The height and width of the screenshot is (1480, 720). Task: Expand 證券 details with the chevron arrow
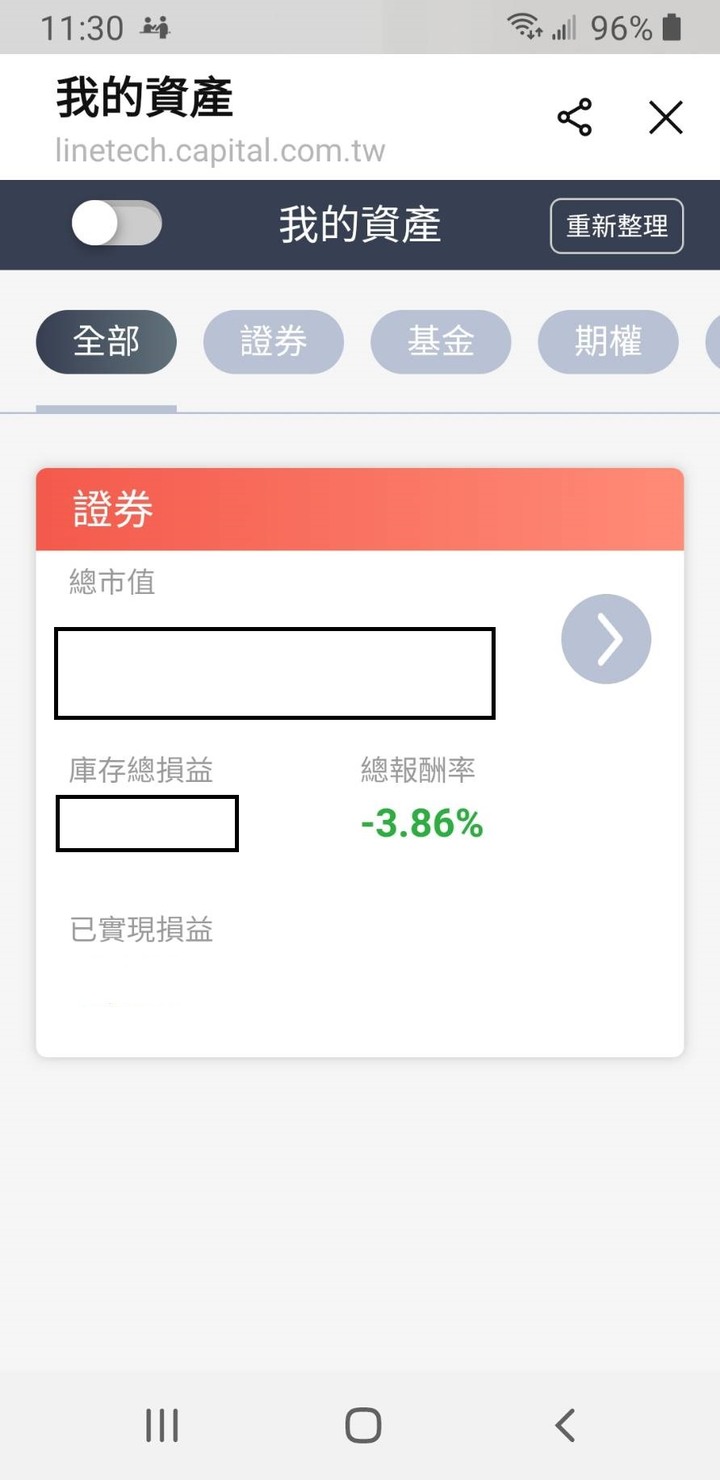point(606,639)
